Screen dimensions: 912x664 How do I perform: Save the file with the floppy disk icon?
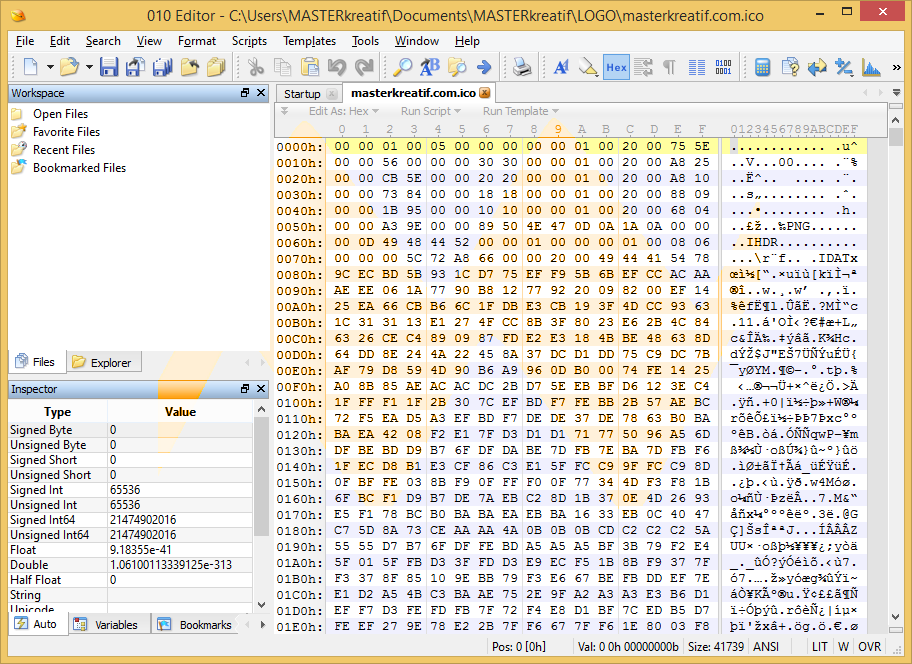[109, 67]
